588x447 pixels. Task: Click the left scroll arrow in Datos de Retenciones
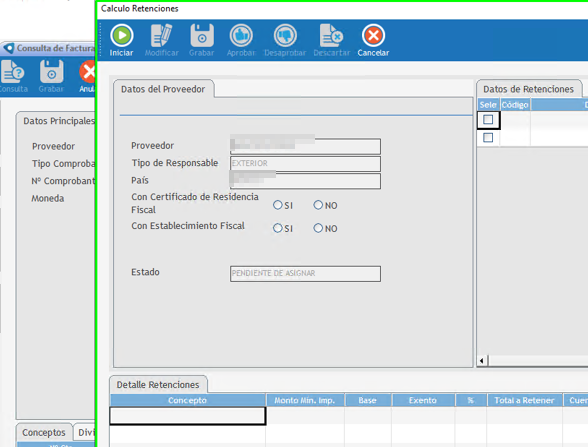[482, 361]
